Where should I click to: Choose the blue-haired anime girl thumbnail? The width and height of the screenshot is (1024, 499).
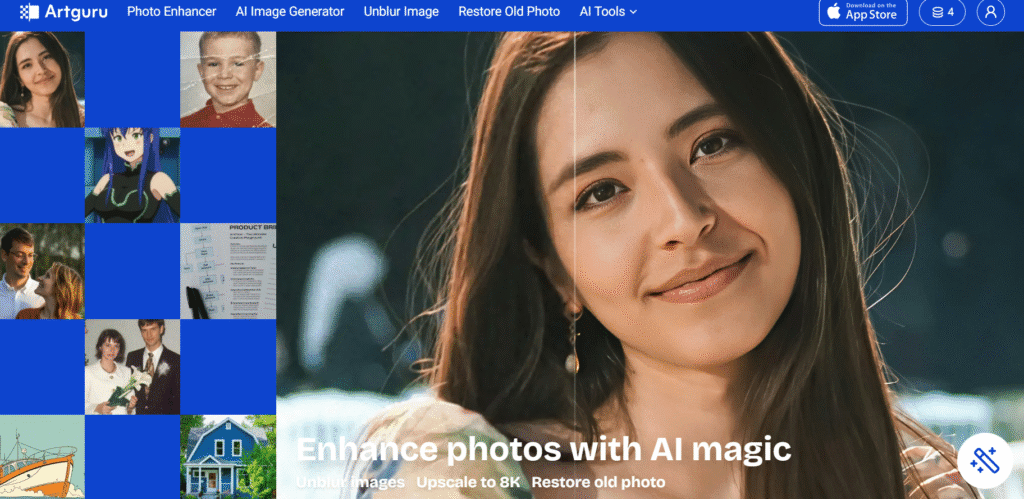click(x=133, y=175)
